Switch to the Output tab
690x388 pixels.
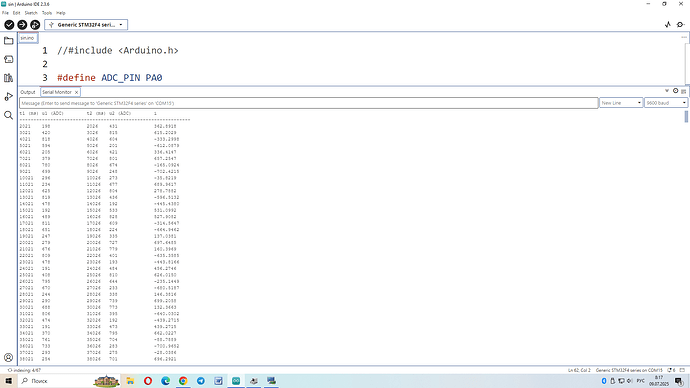(x=28, y=92)
